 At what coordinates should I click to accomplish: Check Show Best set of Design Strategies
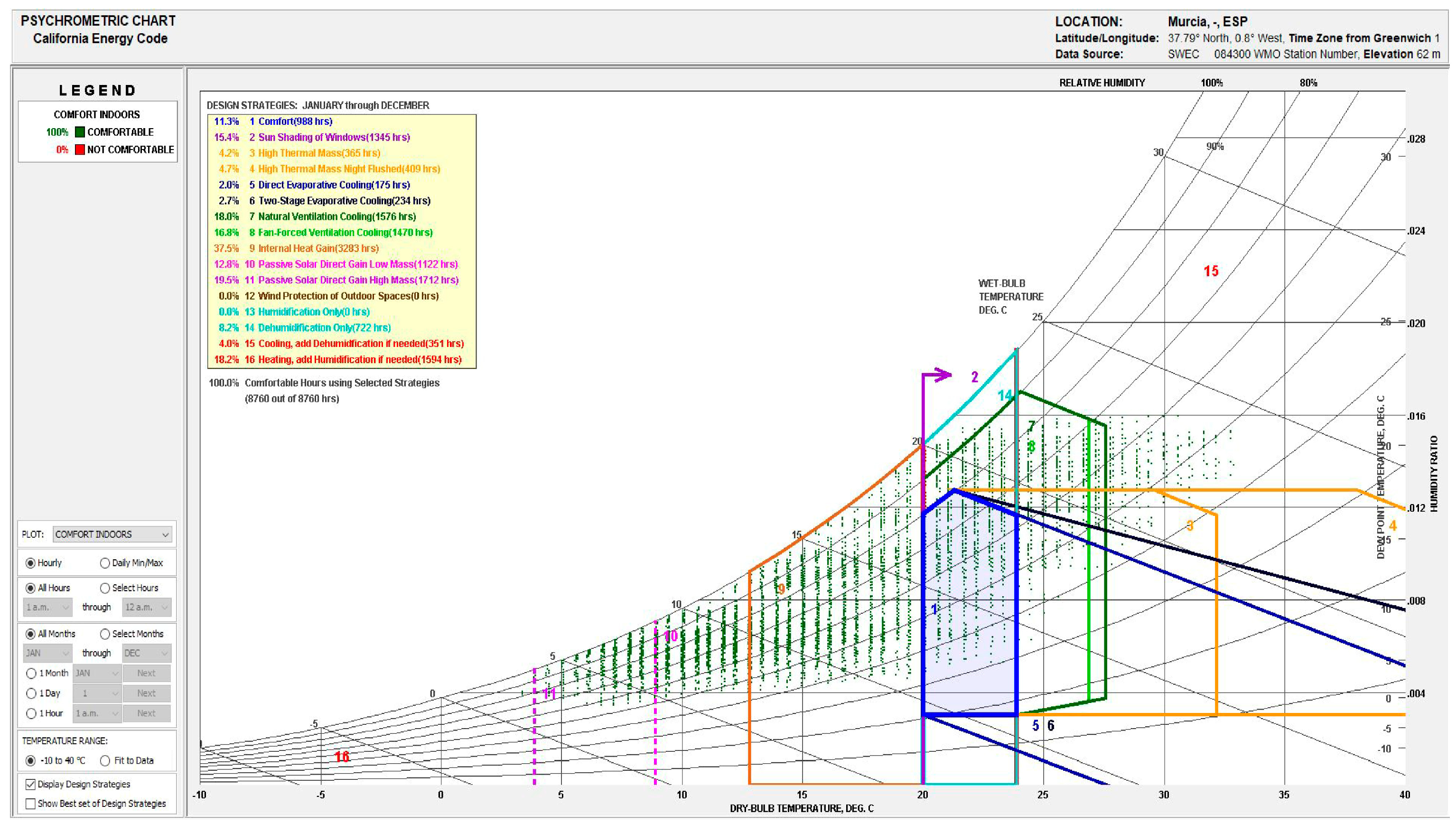pos(30,804)
